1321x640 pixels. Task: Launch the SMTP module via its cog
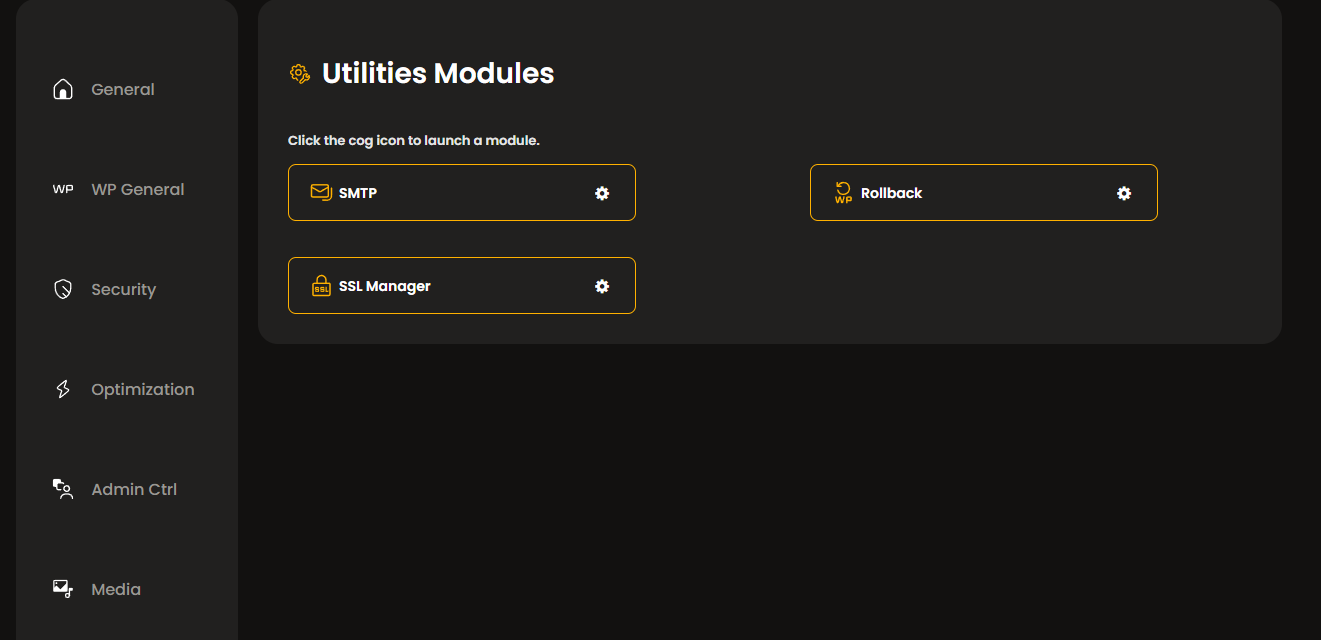[602, 193]
